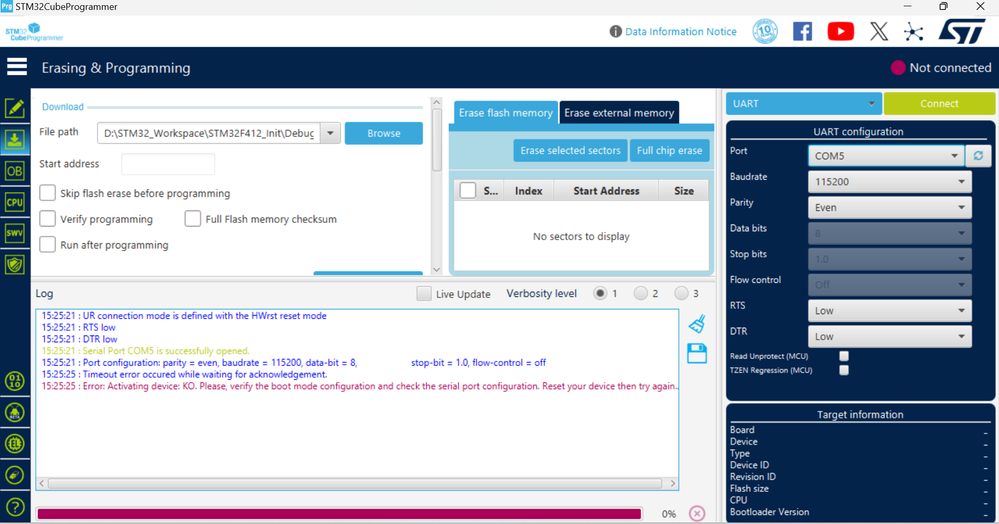Open security shield sidebar icon

(15, 264)
